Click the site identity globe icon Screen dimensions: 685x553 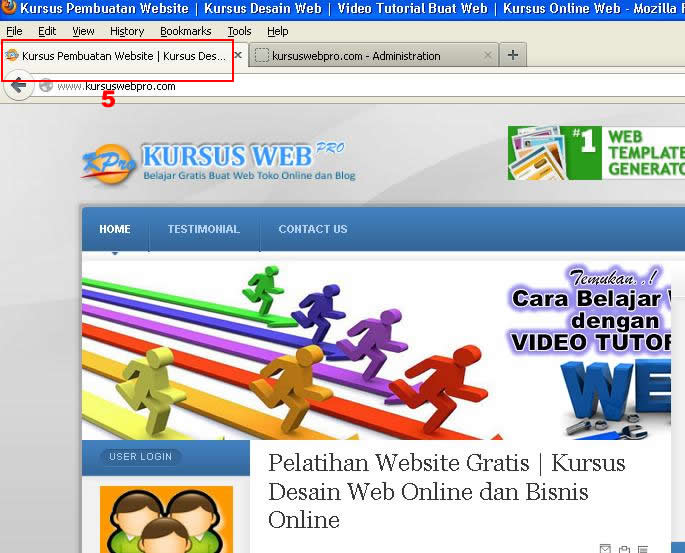tap(45, 86)
